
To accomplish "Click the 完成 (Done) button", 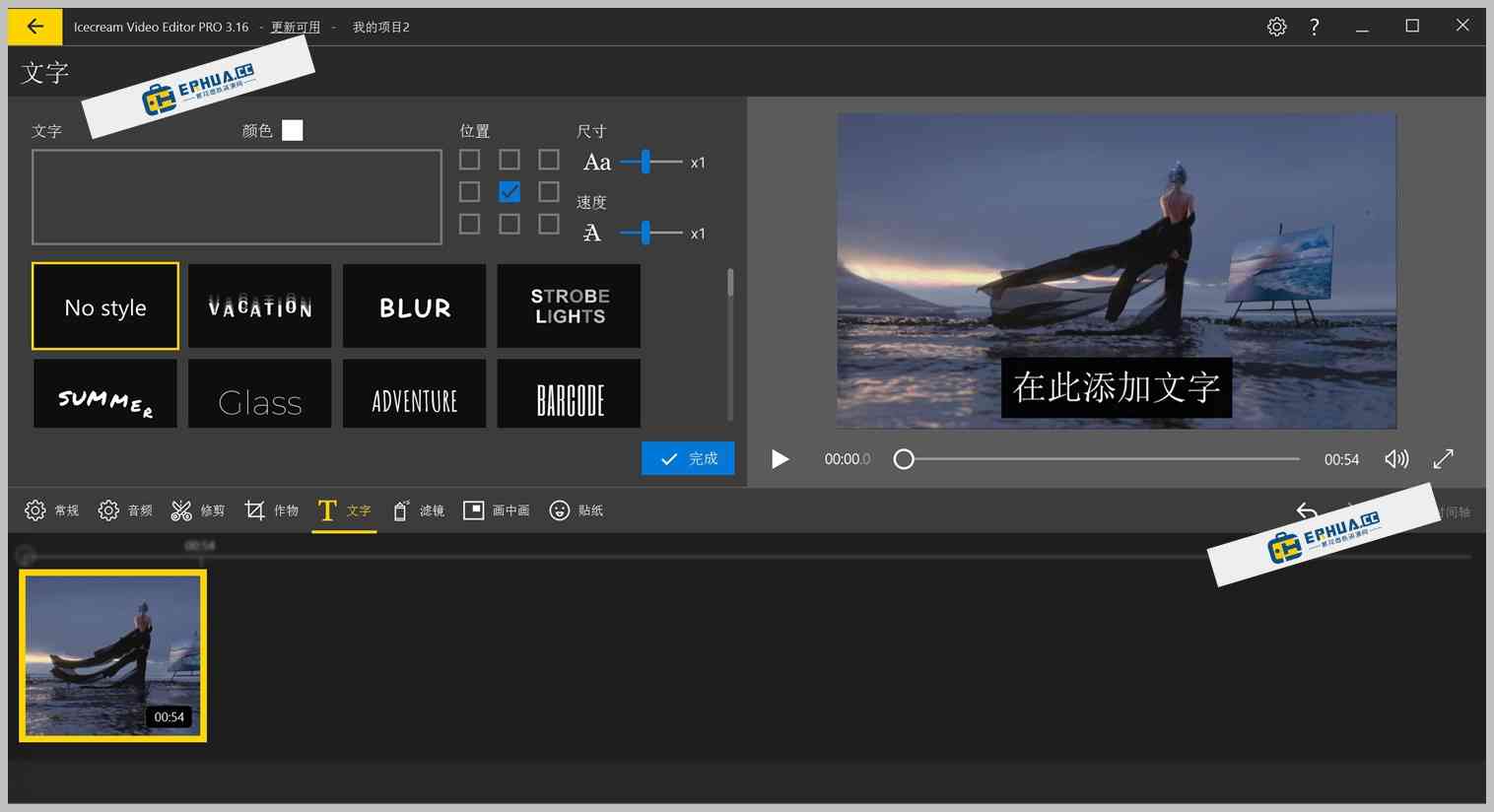I will (x=688, y=458).
